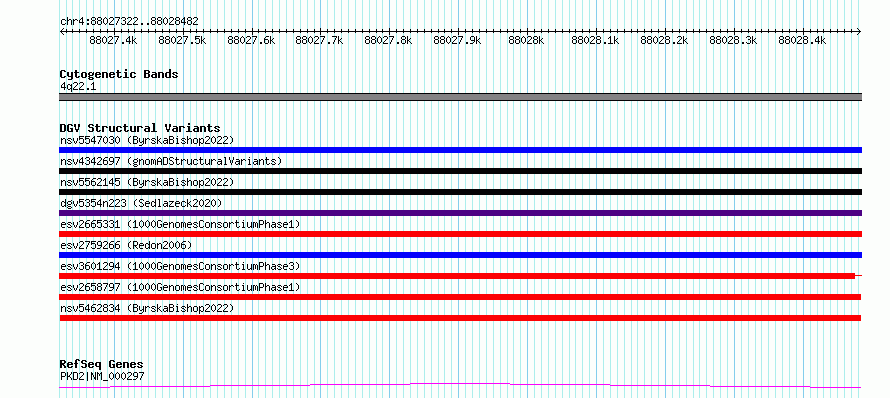Click the nsv5462834 red variant bar
This screenshot has height=398, width=890.
click(x=460, y=318)
